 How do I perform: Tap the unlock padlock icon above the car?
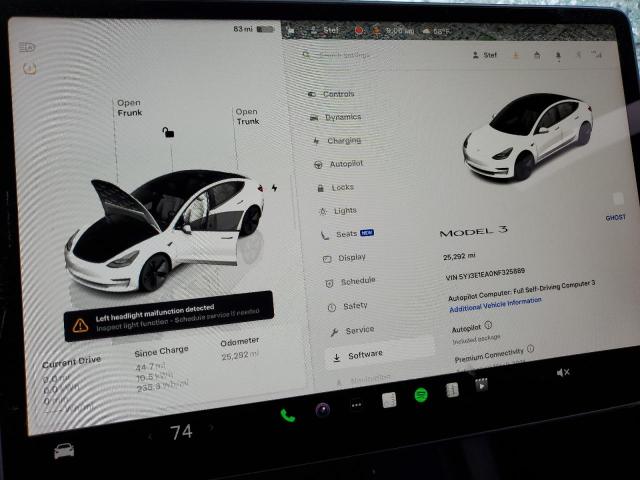pos(168,132)
